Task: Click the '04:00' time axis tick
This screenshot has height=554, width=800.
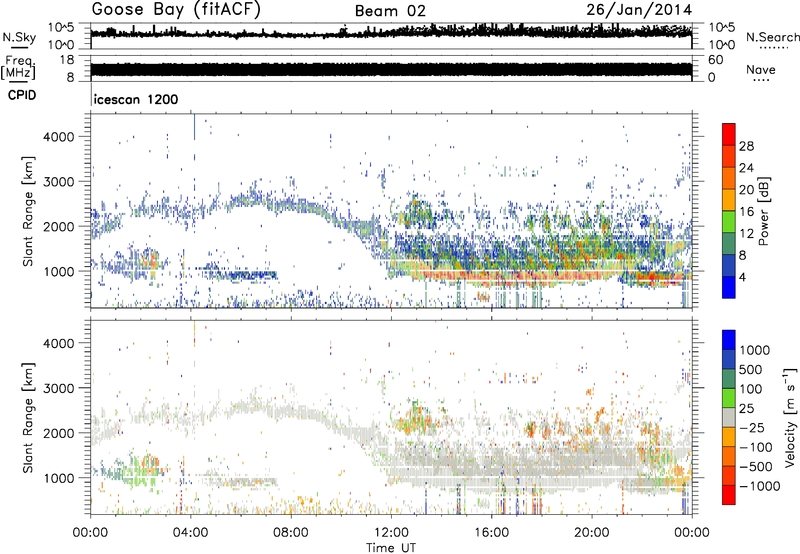Action: click(x=191, y=533)
